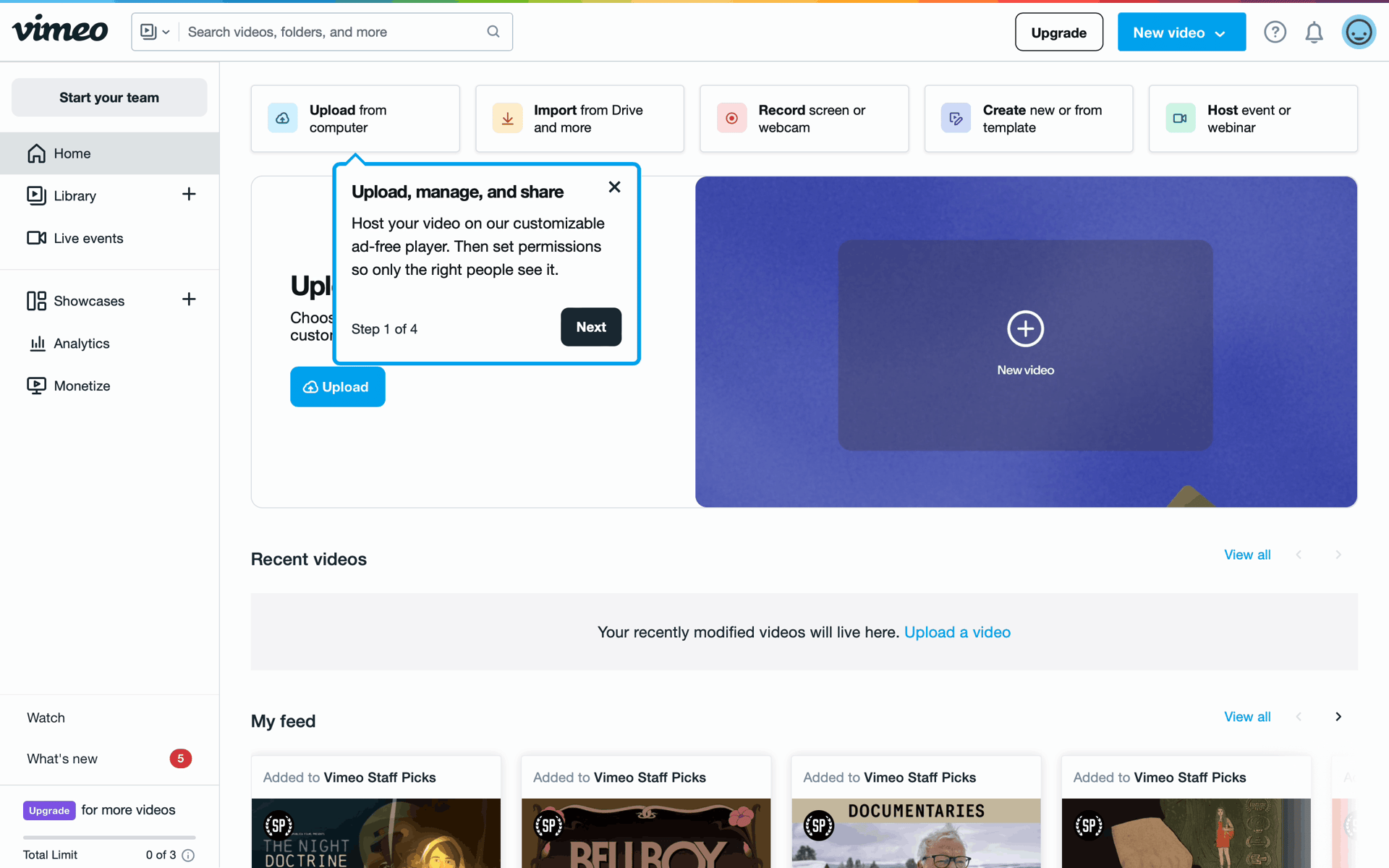Open the notifications bell
Image resolution: width=1389 pixels, height=868 pixels.
pyautogui.click(x=1314, y=32)
